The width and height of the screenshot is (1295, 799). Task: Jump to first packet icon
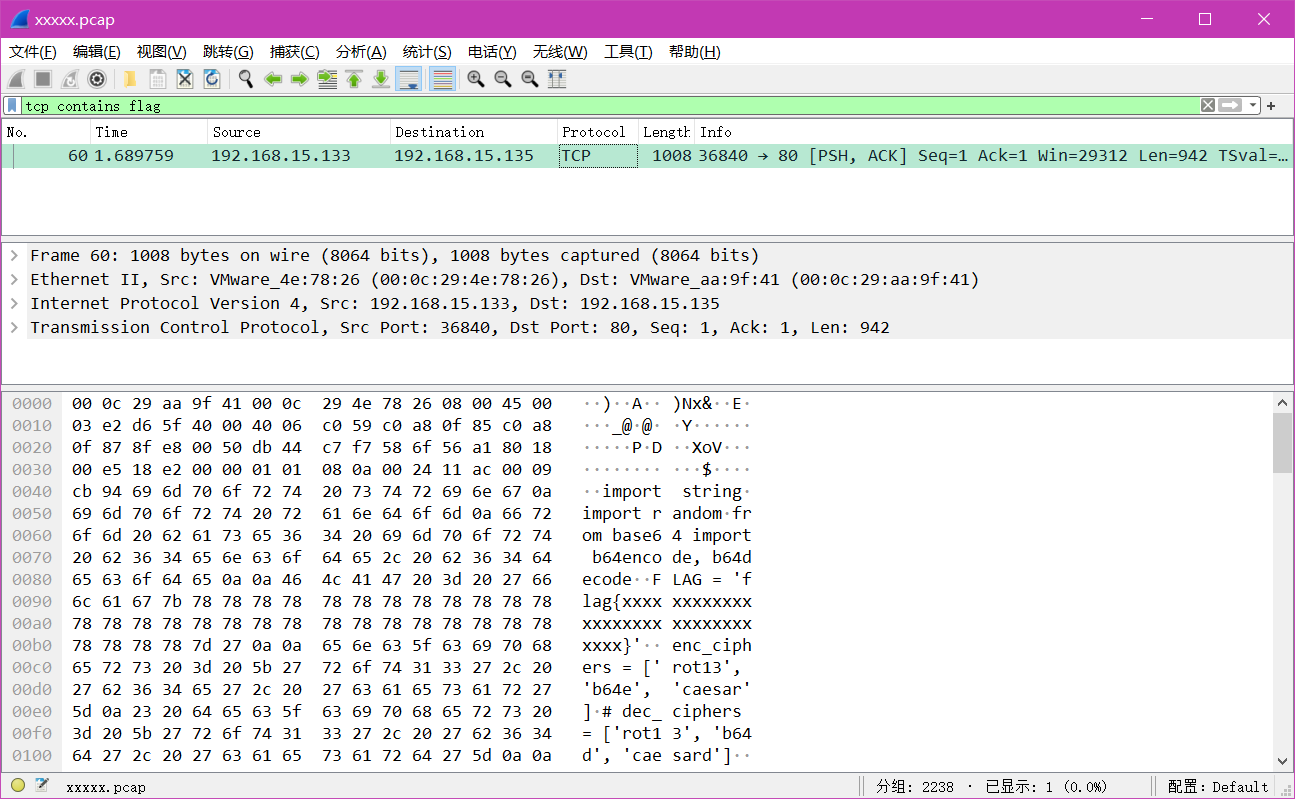pos(354,79)
